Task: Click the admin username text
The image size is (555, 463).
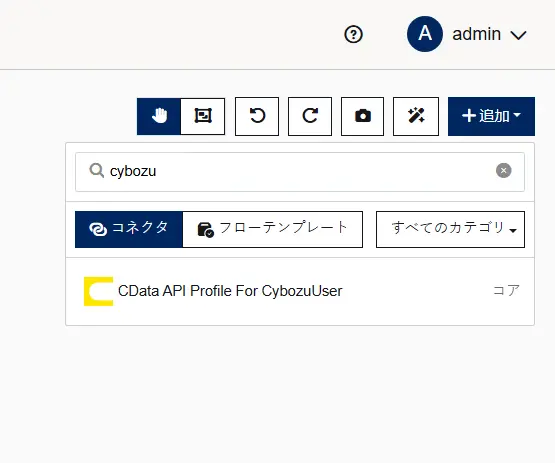Action: coord(476,34)
